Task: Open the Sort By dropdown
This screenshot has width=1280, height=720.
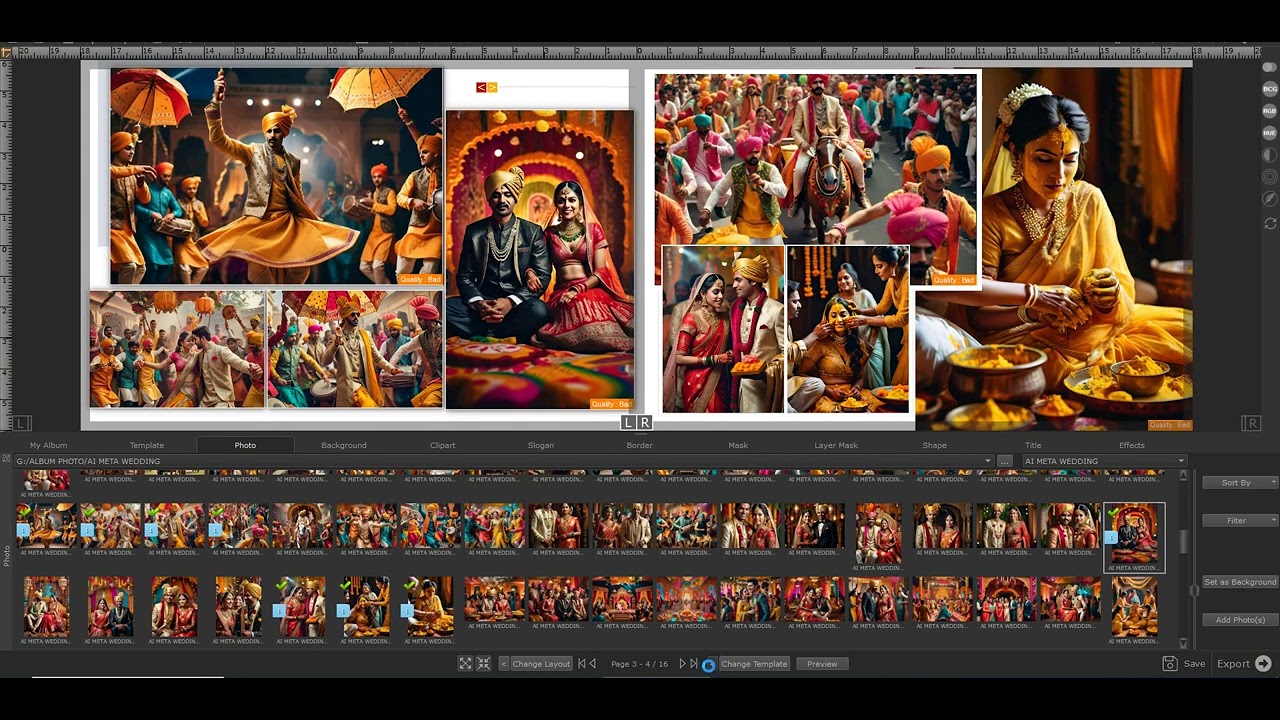Action: tap(1240, 482)
